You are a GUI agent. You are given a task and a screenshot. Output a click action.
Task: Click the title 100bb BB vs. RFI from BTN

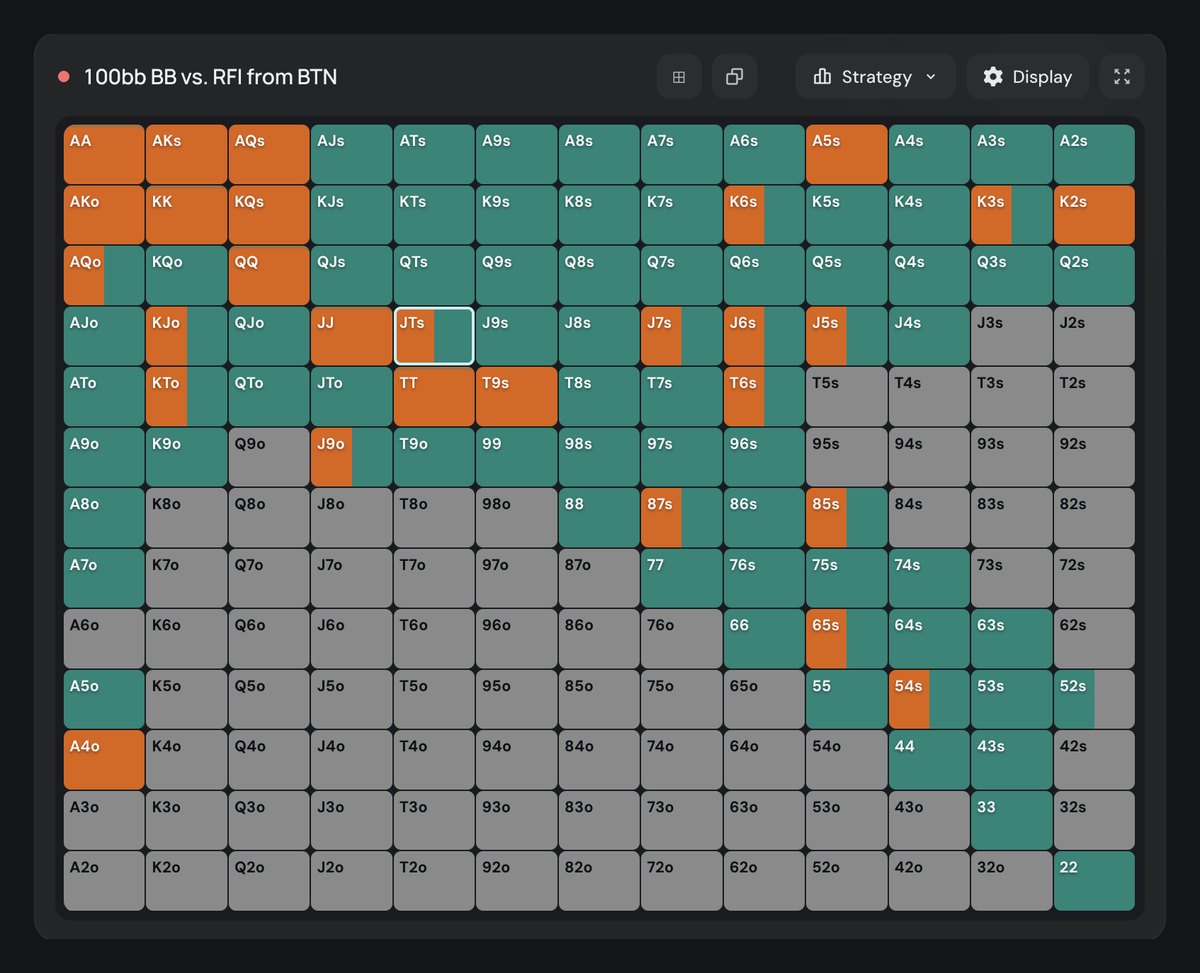210,77
